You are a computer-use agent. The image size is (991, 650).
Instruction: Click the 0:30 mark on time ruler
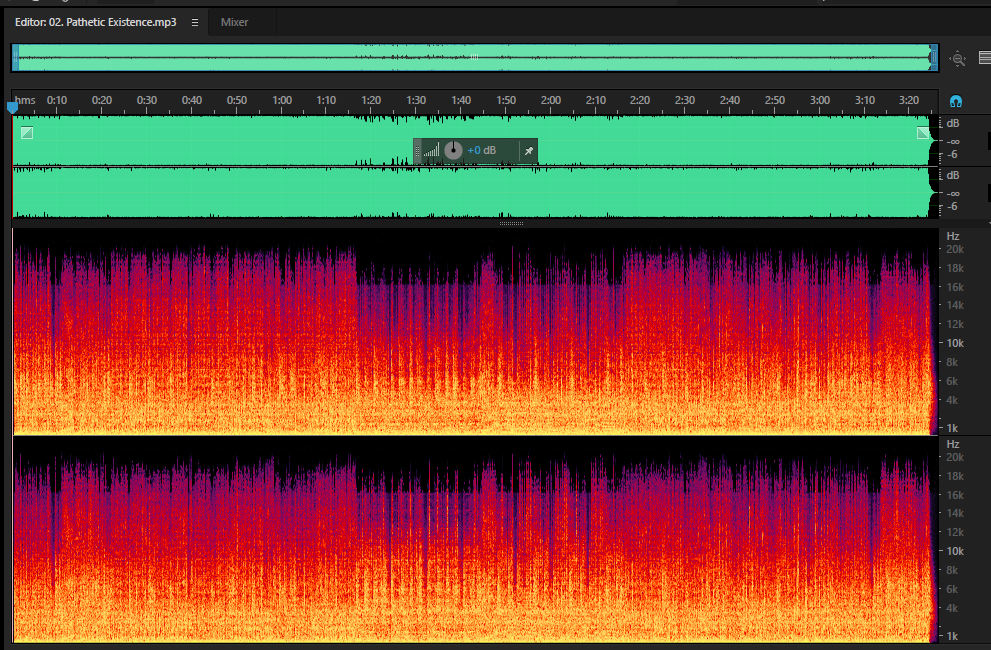point(147,101)
